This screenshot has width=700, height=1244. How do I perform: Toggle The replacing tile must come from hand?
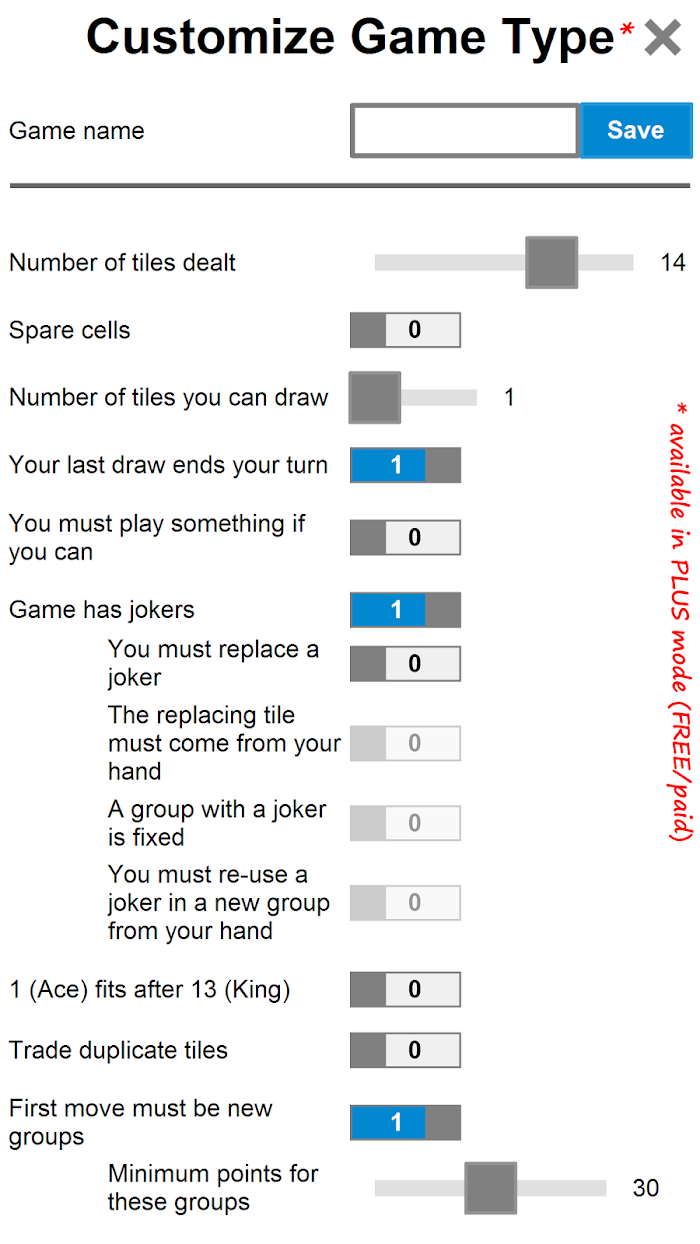(x=405, y=743)
